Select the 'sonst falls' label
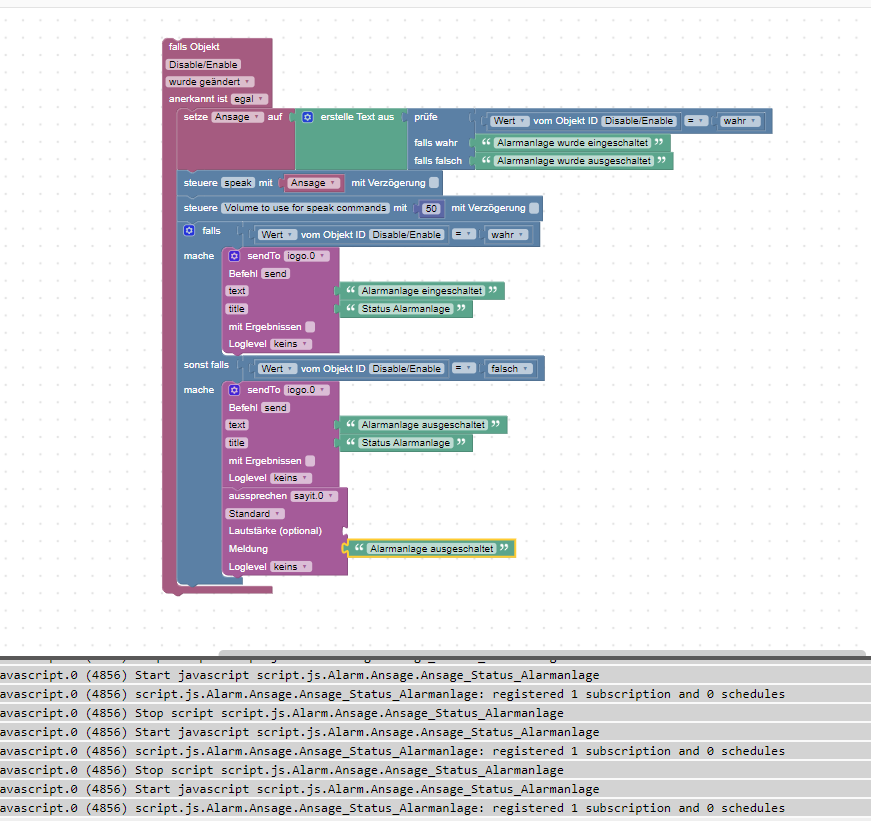The width and height of the screenshot is (871, 821). pyautogui.click(x=206, y=365)
